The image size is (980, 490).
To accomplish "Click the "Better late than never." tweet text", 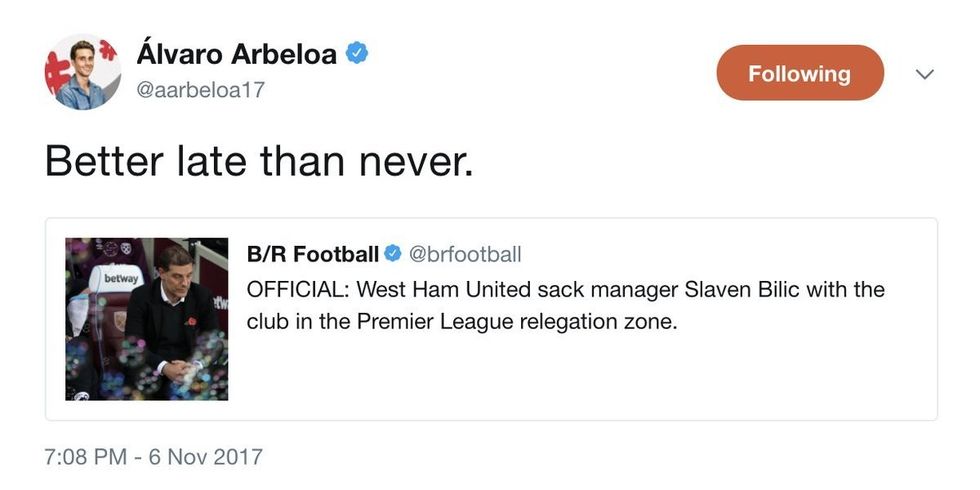I will click(x=259, y=159).
